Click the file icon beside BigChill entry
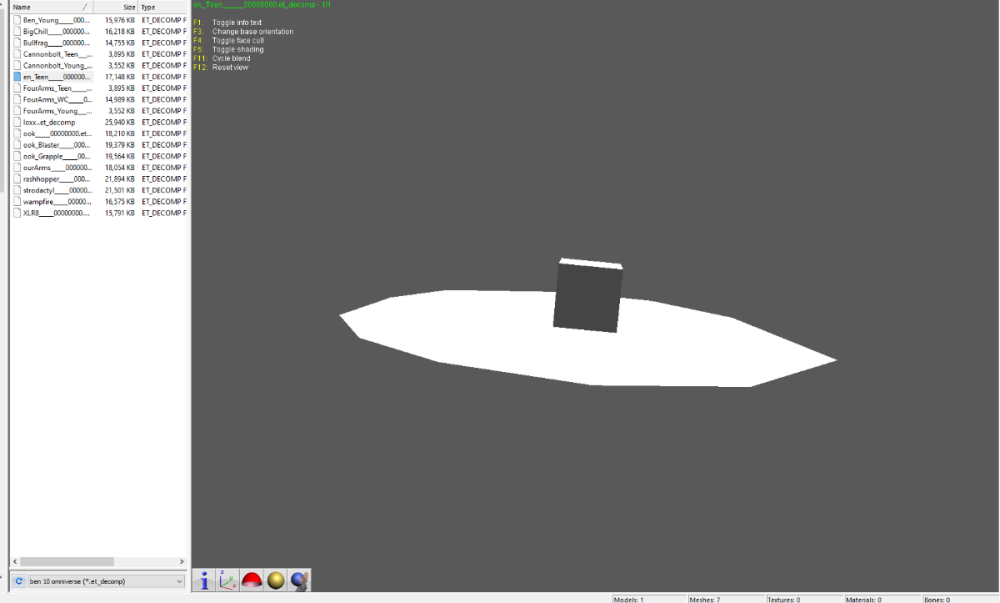 [17, 31]
